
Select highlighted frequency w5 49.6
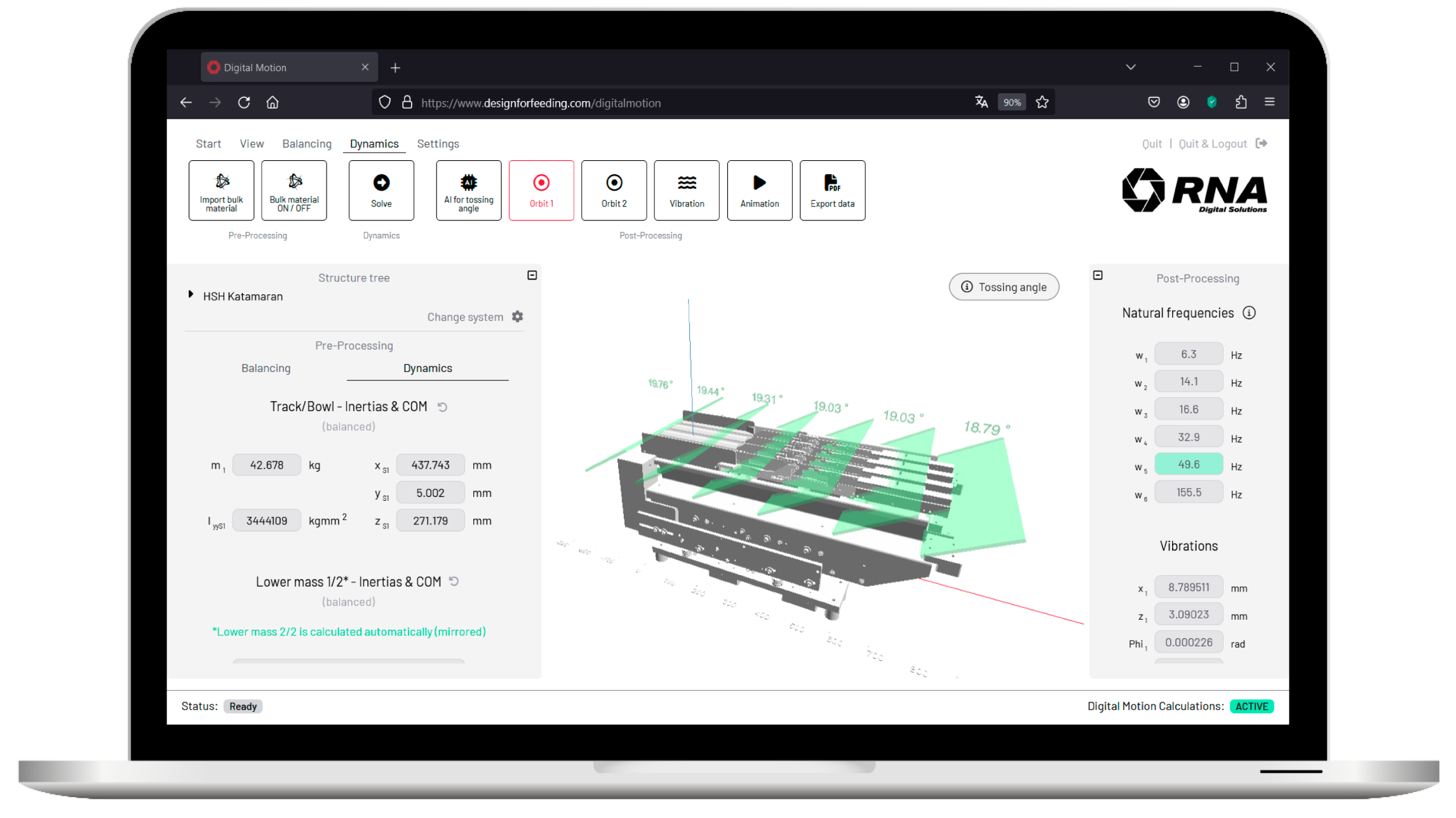(x=1189, y=465)
